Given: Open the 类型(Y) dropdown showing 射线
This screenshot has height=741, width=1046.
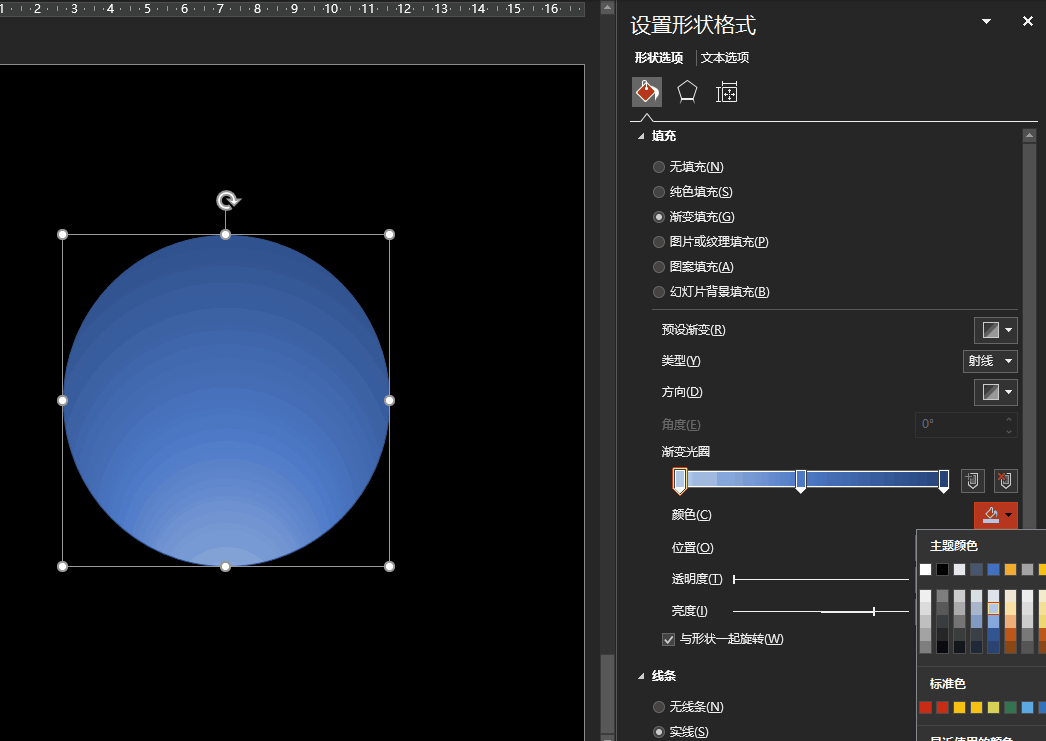Looking at the screenshot, I should (x=990, y=361).
